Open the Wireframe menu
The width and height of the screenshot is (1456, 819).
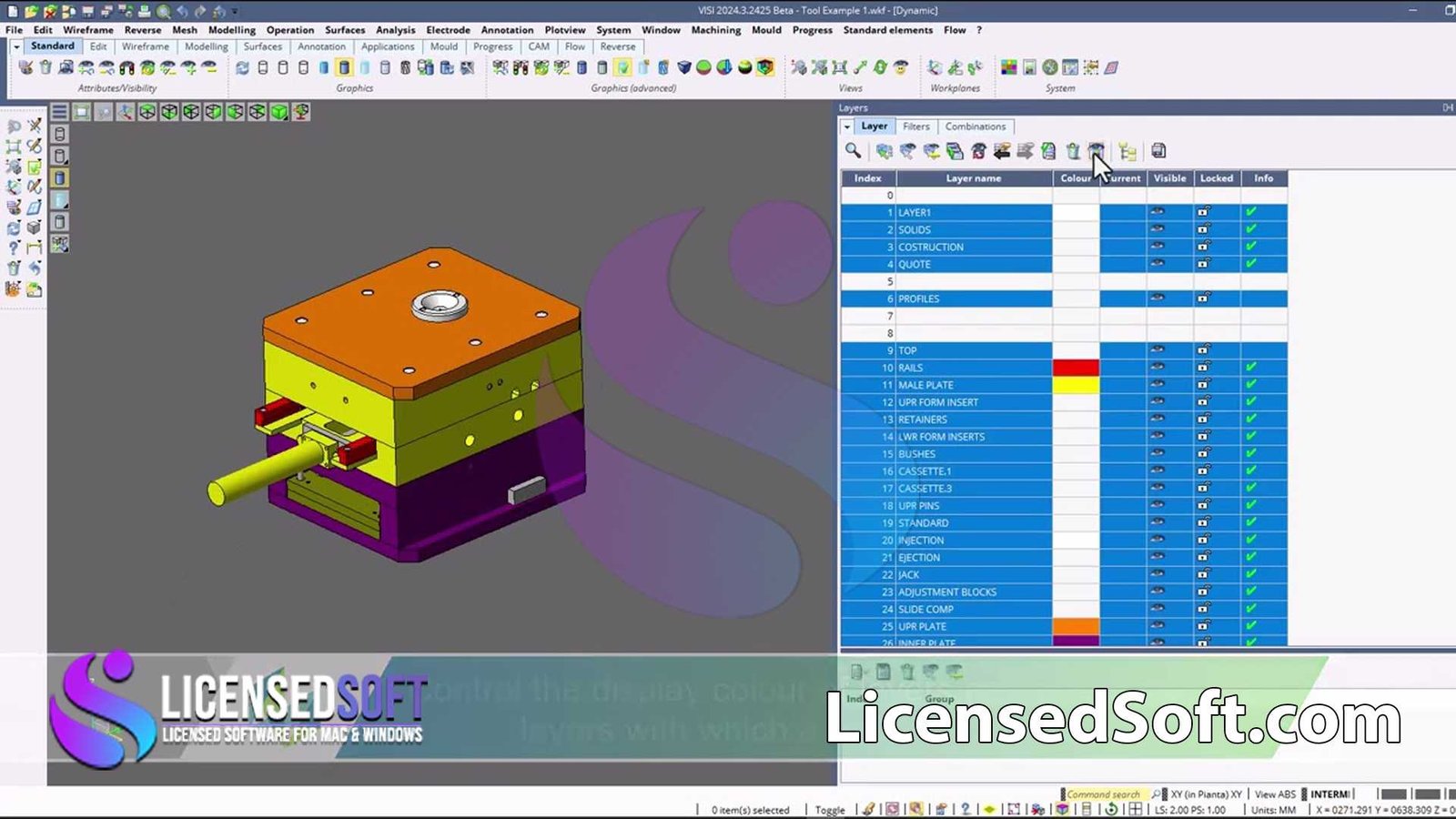[x=88, y=30]
